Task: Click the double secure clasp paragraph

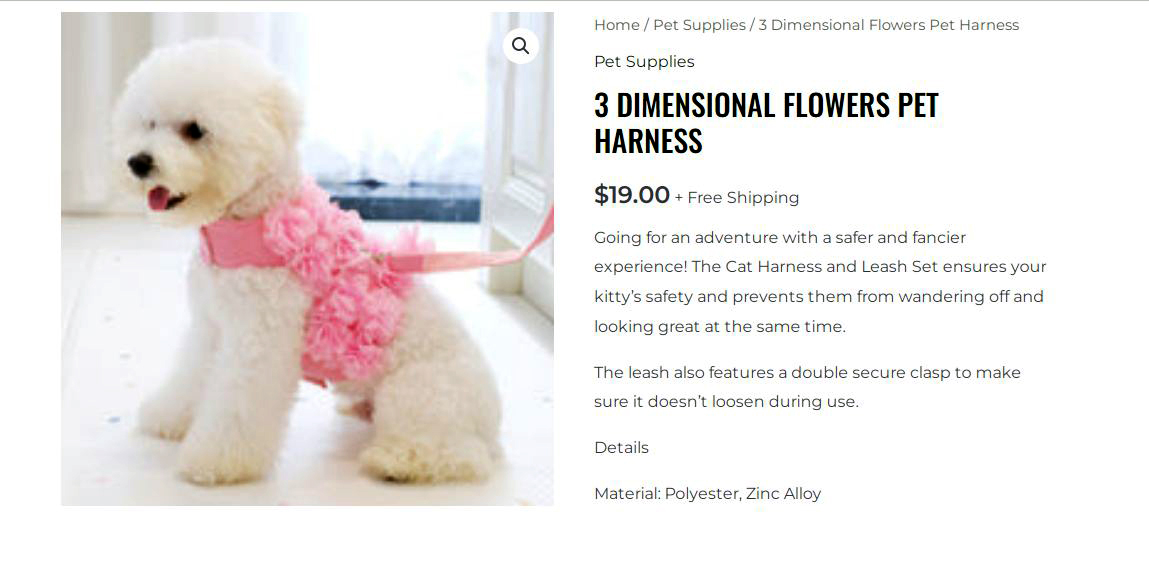Action: tap(807, 387)
